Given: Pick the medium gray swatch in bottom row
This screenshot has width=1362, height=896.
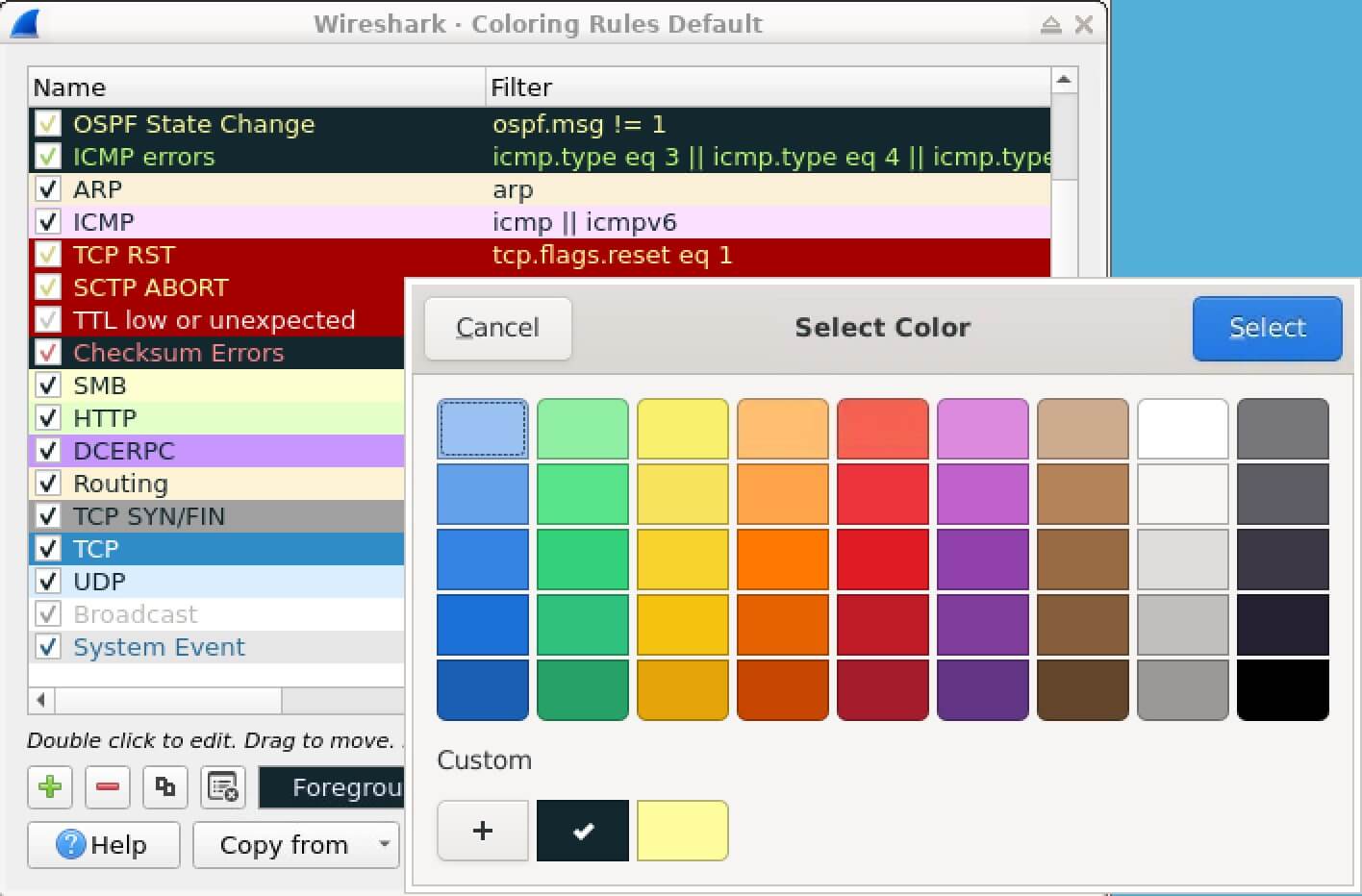Looking at the screenshot, I should coord(1183,689).
